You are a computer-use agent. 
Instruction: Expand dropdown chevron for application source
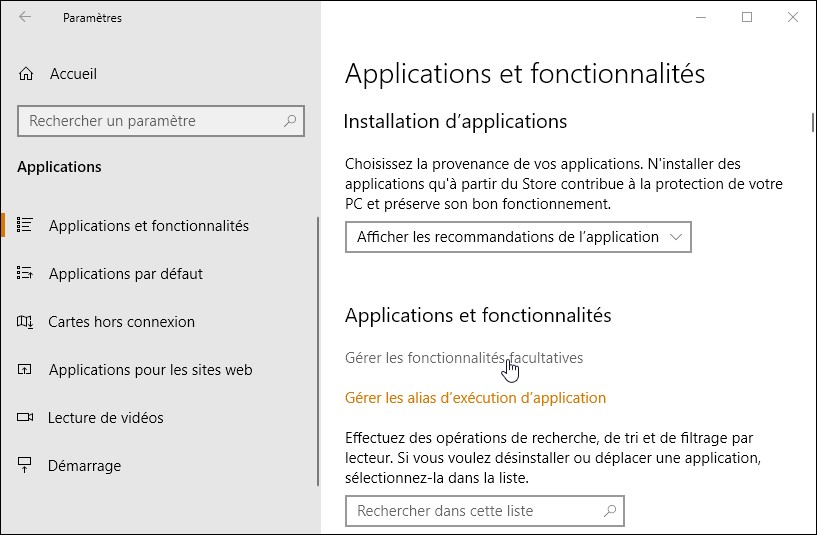[x=677, y=237]
